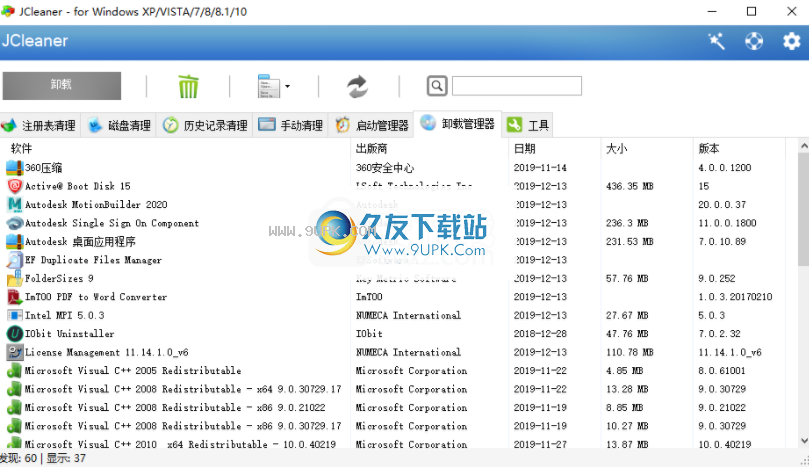This screenshot has width=809, height=467.
Task: Expand the export dropdown arrow
Action: coord(287,86)
